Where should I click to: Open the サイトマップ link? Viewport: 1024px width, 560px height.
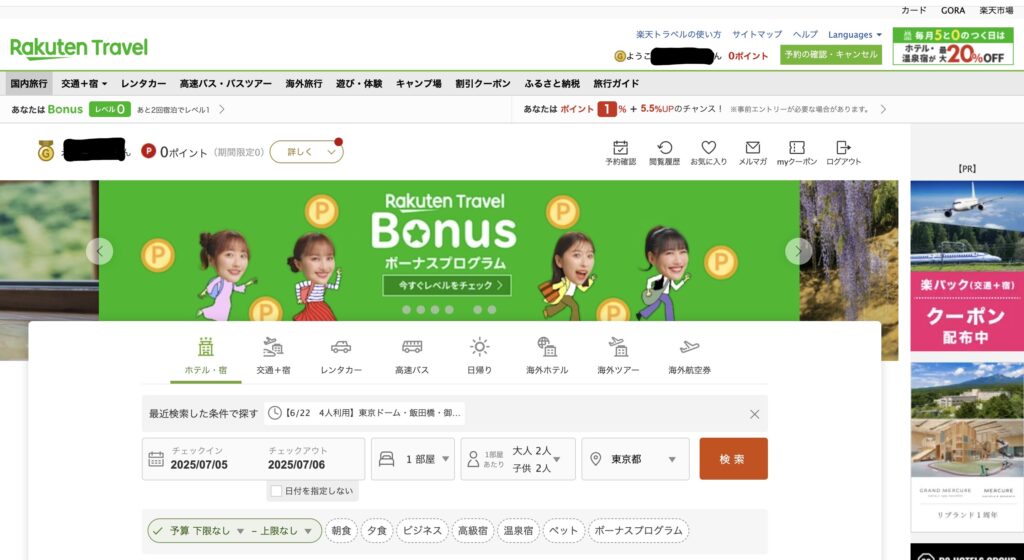coord(757,35)
